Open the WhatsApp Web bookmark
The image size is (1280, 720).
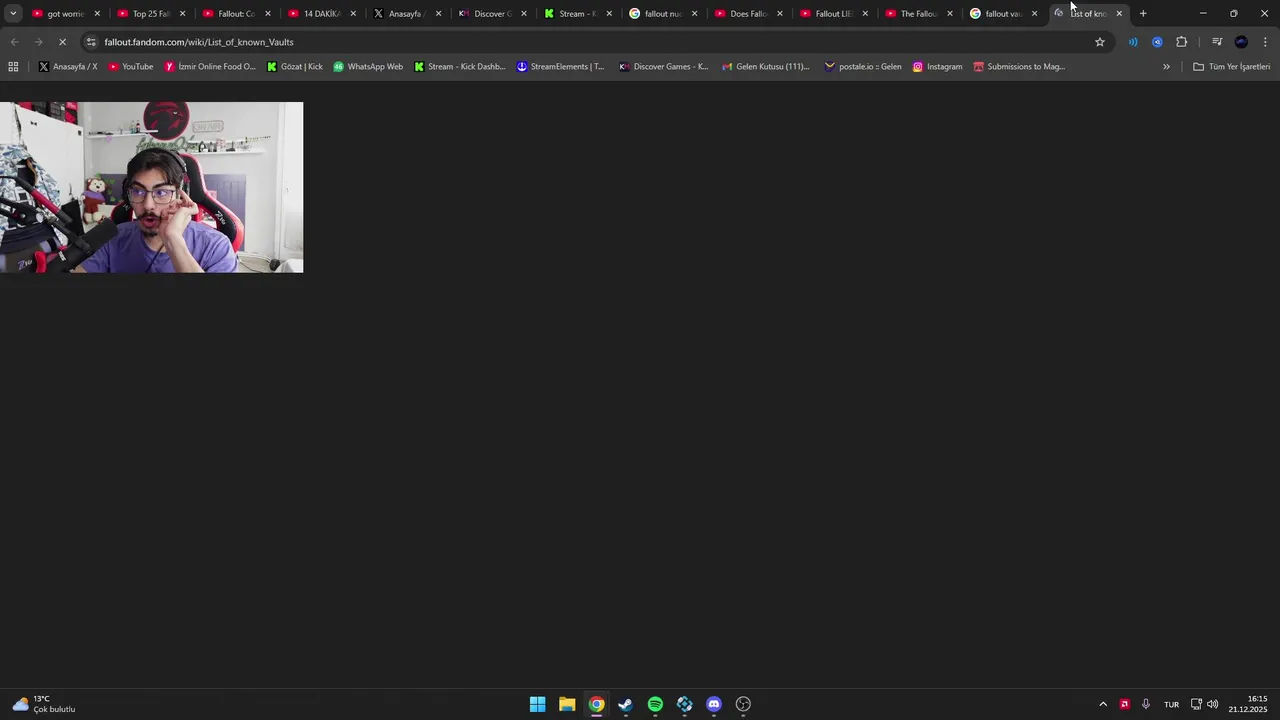click(368, 67)
